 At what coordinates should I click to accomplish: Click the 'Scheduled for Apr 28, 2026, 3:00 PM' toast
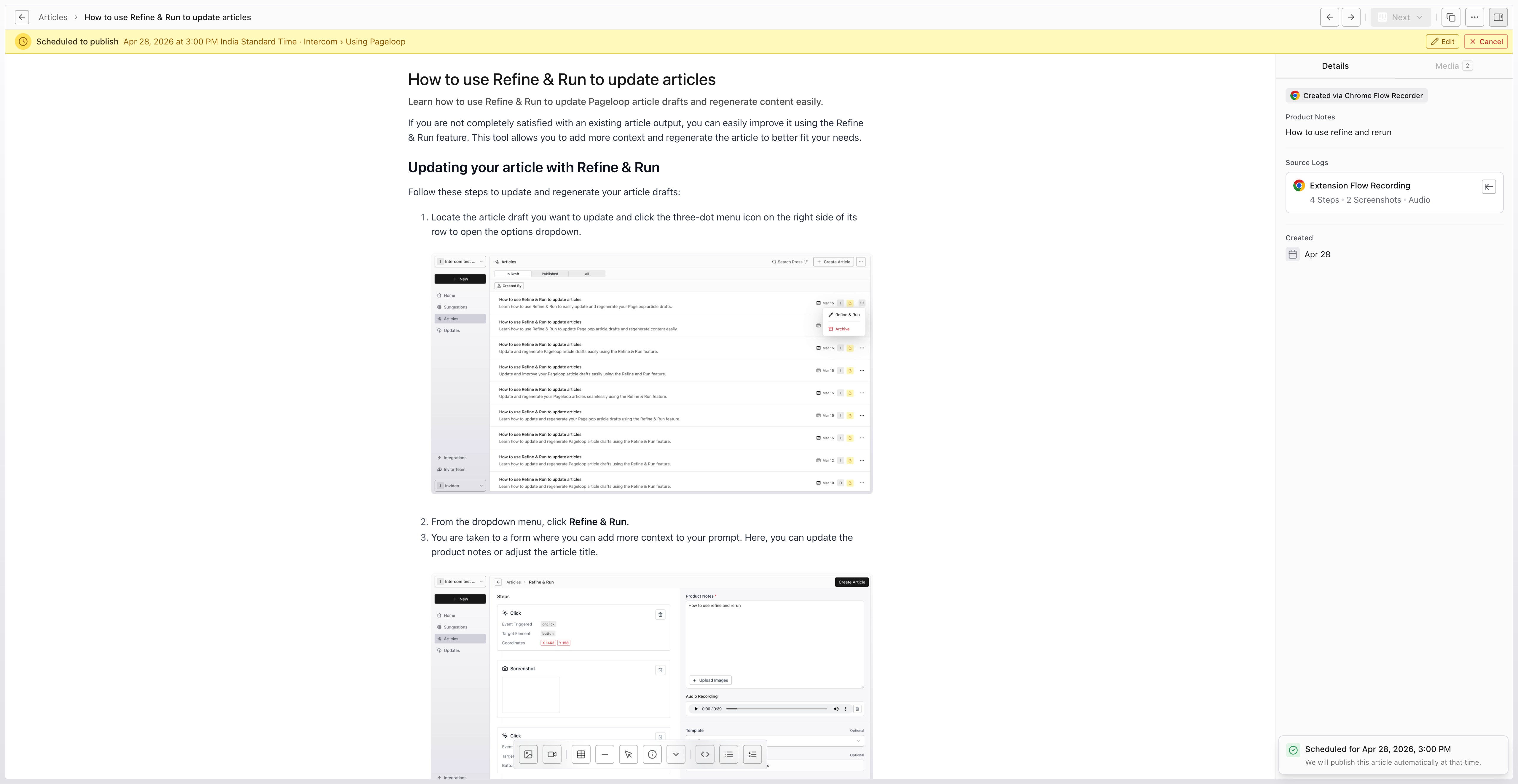click(x=1393, y=755)
